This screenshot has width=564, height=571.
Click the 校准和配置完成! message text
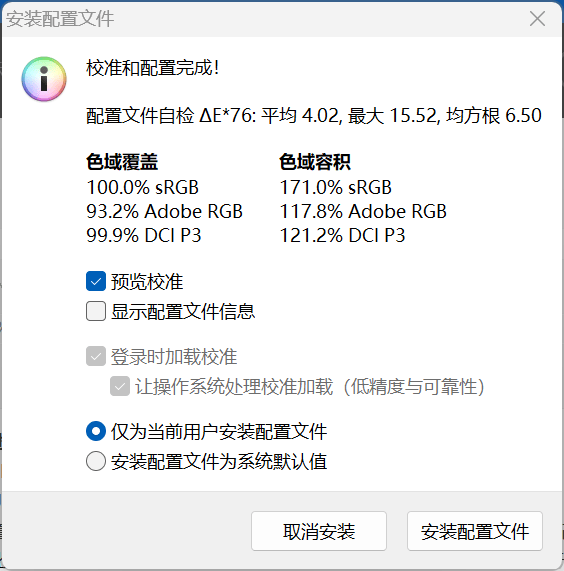(153, 68)
